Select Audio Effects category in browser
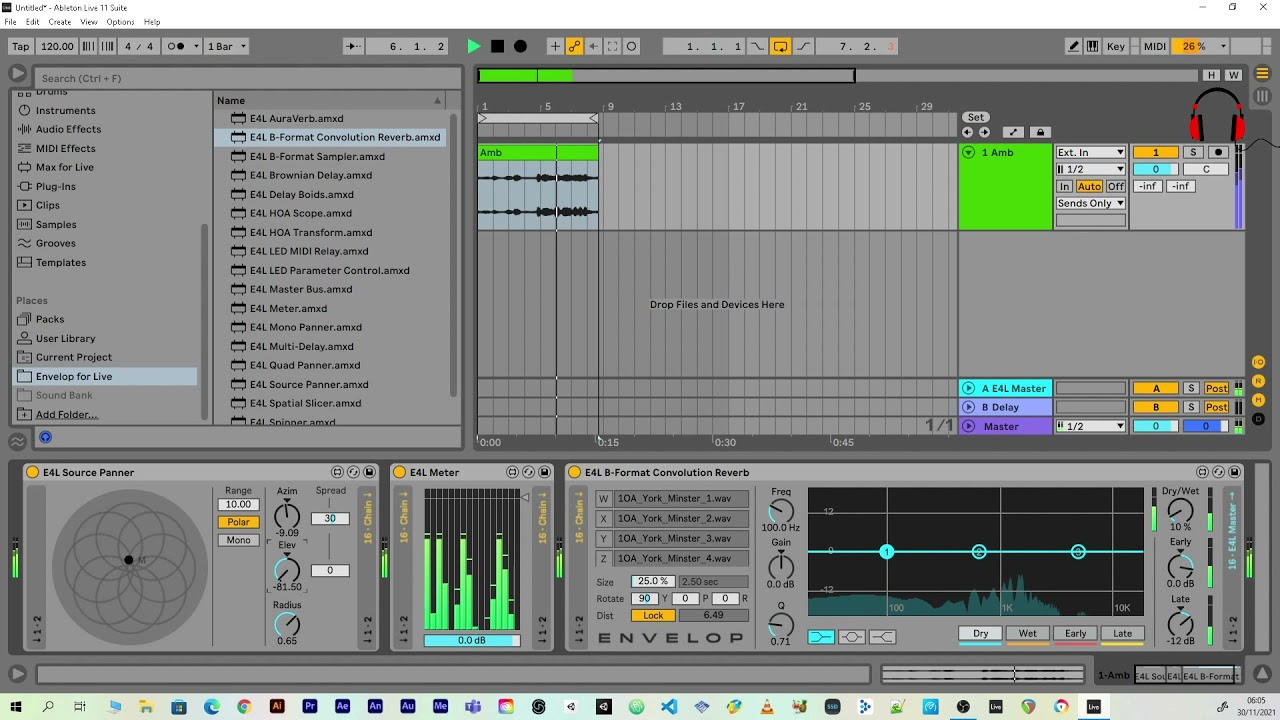The height and width of the screenshot is (720, 1280). (68, 129)
